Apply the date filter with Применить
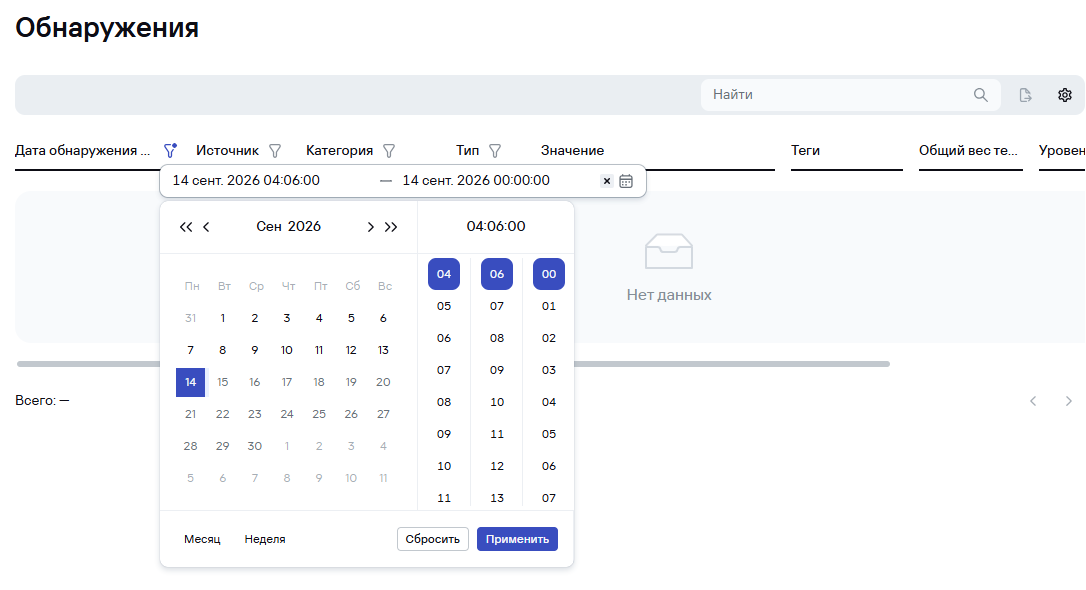The image size is (1086, 590). coord(517,539)
